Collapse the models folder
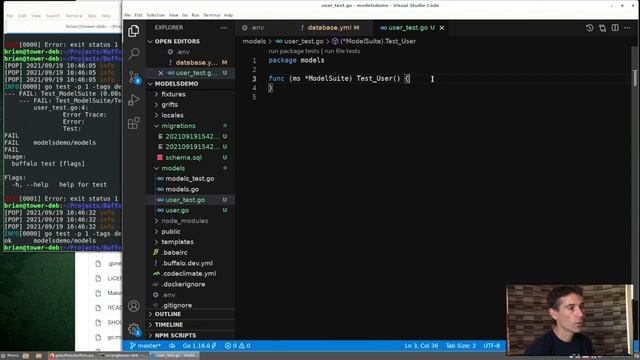Image resolution: width=640 pixels, height=360 pixels. 173,168
